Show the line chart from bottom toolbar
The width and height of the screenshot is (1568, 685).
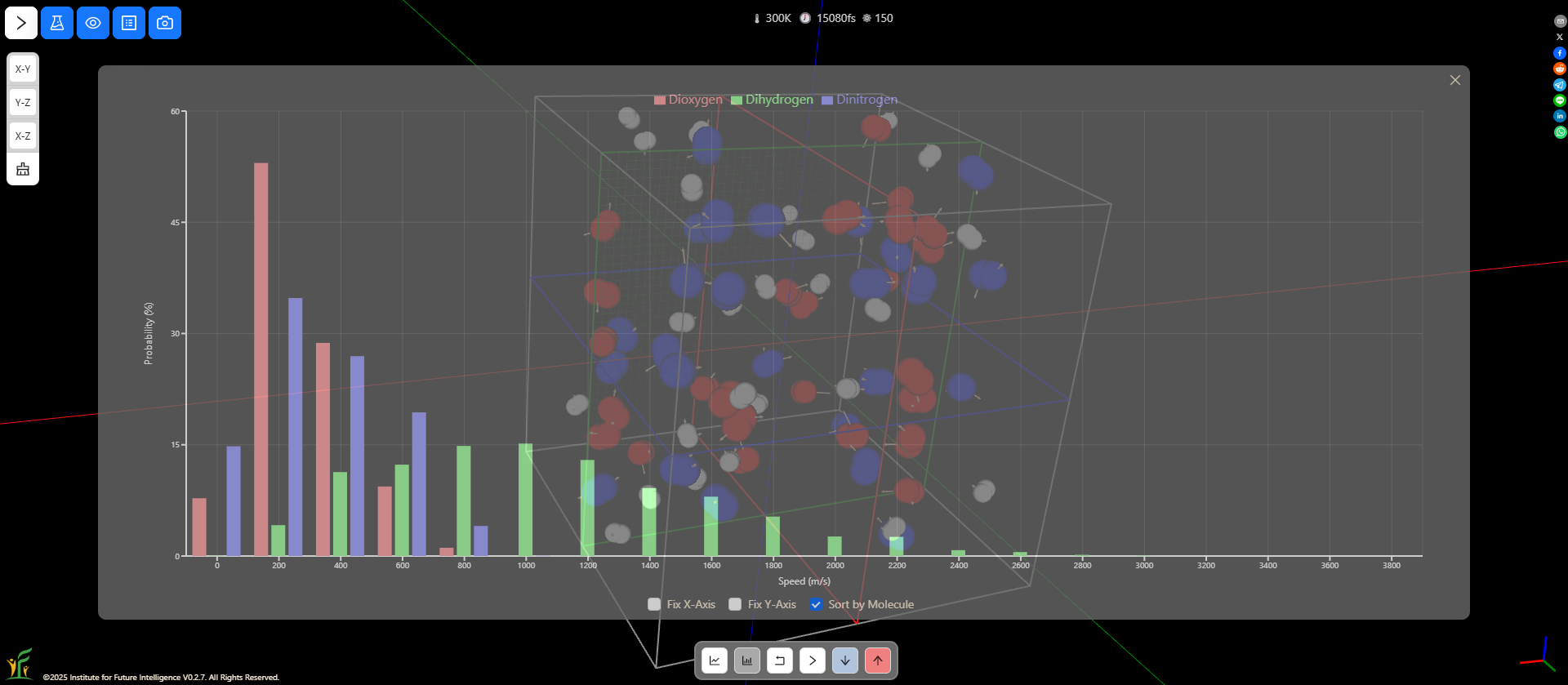coord(715,661)
